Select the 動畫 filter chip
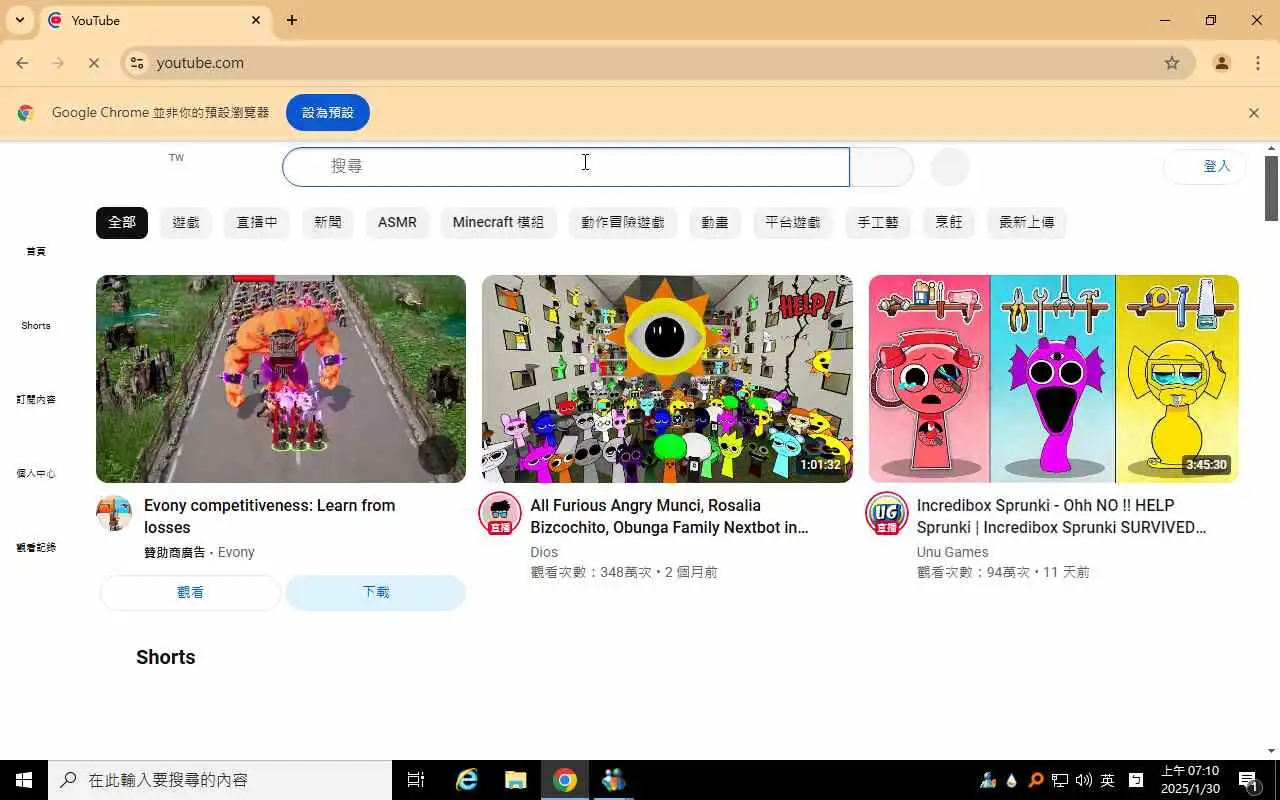 click(x=715, y=222)
